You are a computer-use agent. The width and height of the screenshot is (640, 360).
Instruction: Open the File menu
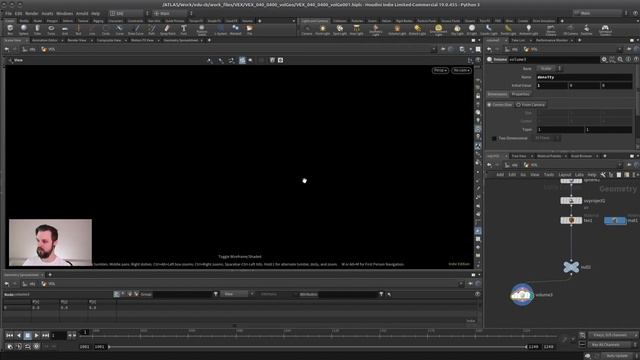(x=8, y=13)
